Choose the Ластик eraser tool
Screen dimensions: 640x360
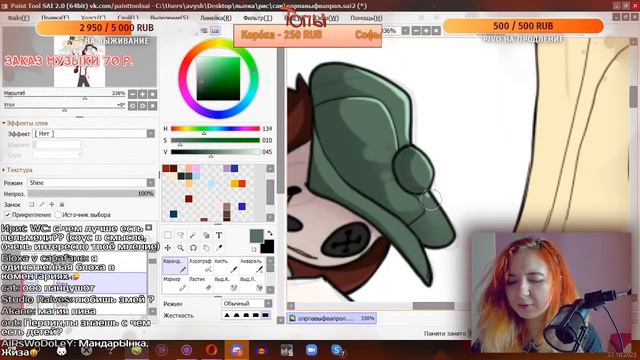click(200, 284)
